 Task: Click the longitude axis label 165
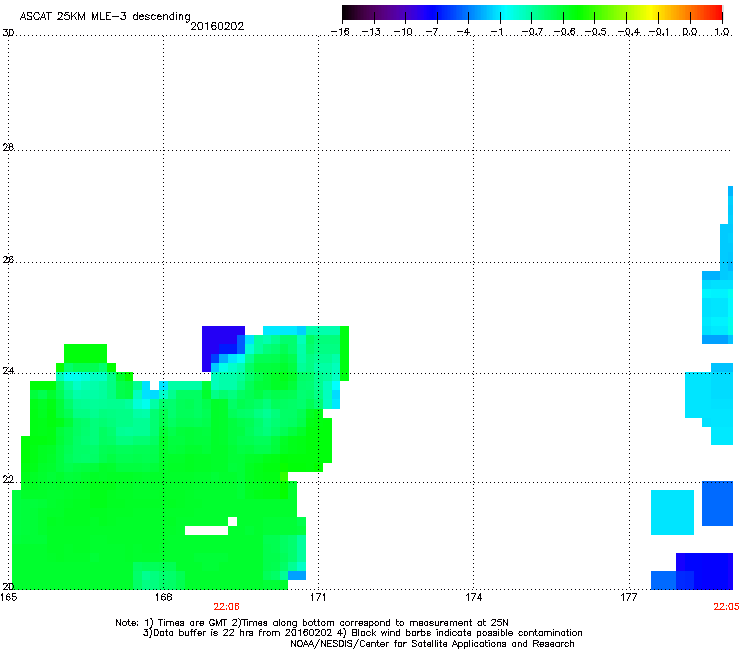coord(8,597)
